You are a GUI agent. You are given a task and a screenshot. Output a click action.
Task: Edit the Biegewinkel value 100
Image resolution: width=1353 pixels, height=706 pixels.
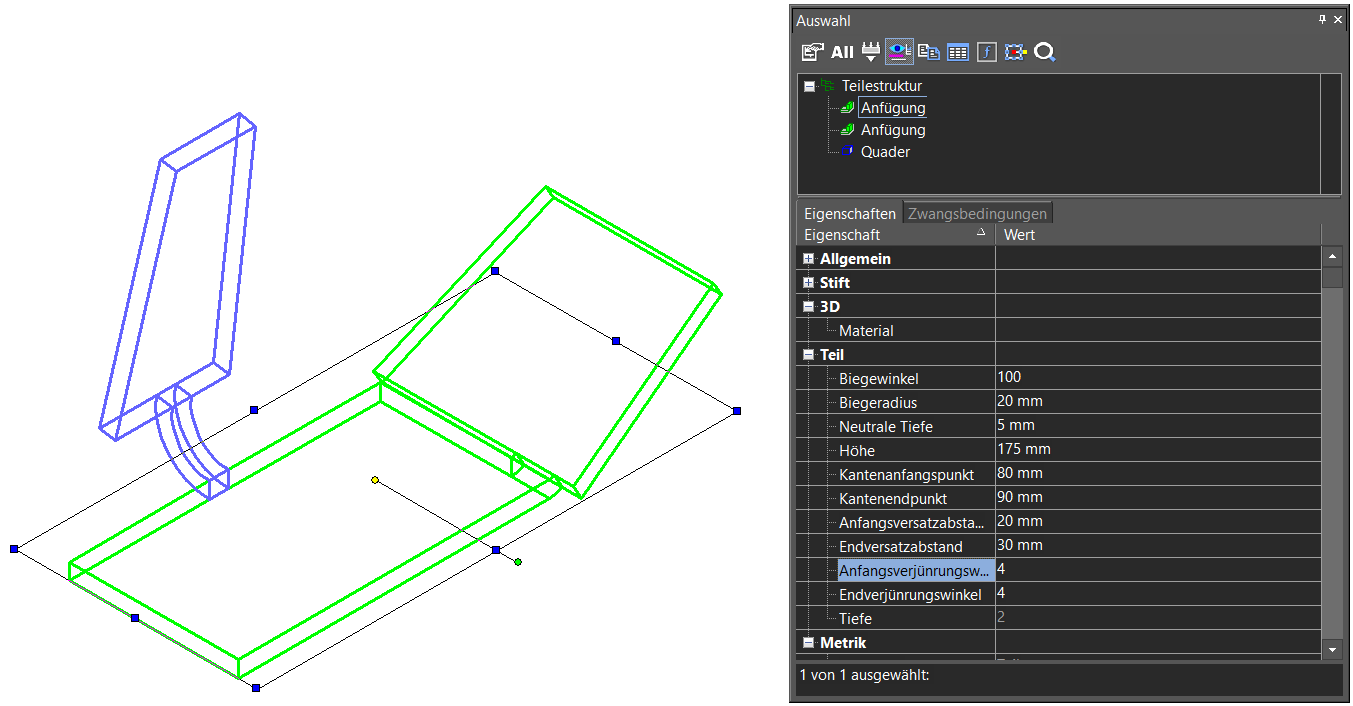(1158, 378)
